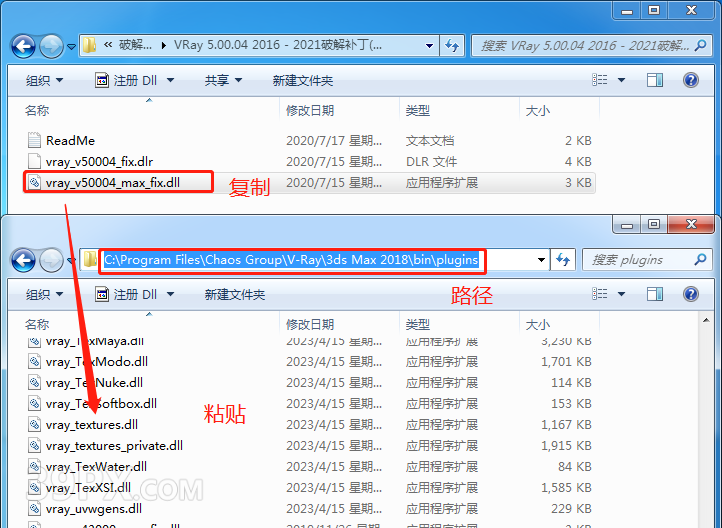Select vray_textures.dll file name
The height and width of the screenshot is (528, 722).
coord(92,424)
